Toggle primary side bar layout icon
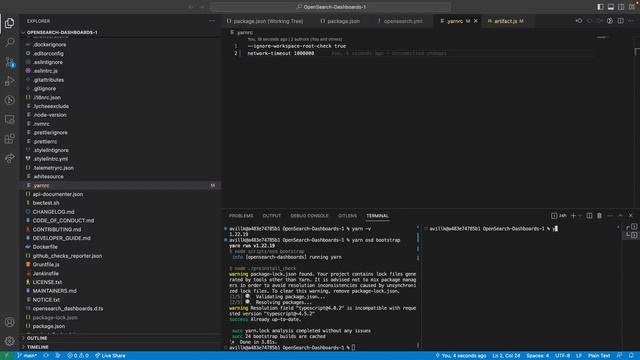 [600, 7]
